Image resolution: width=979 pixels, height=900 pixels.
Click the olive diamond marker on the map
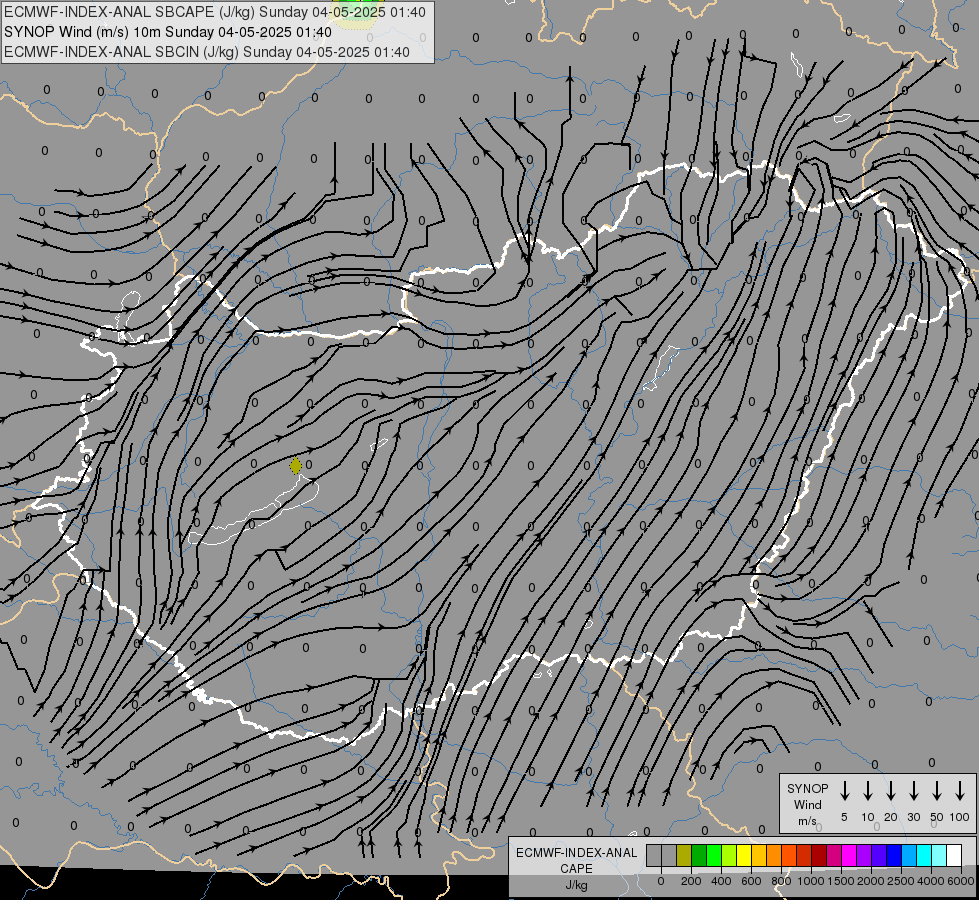pos(296,466)
